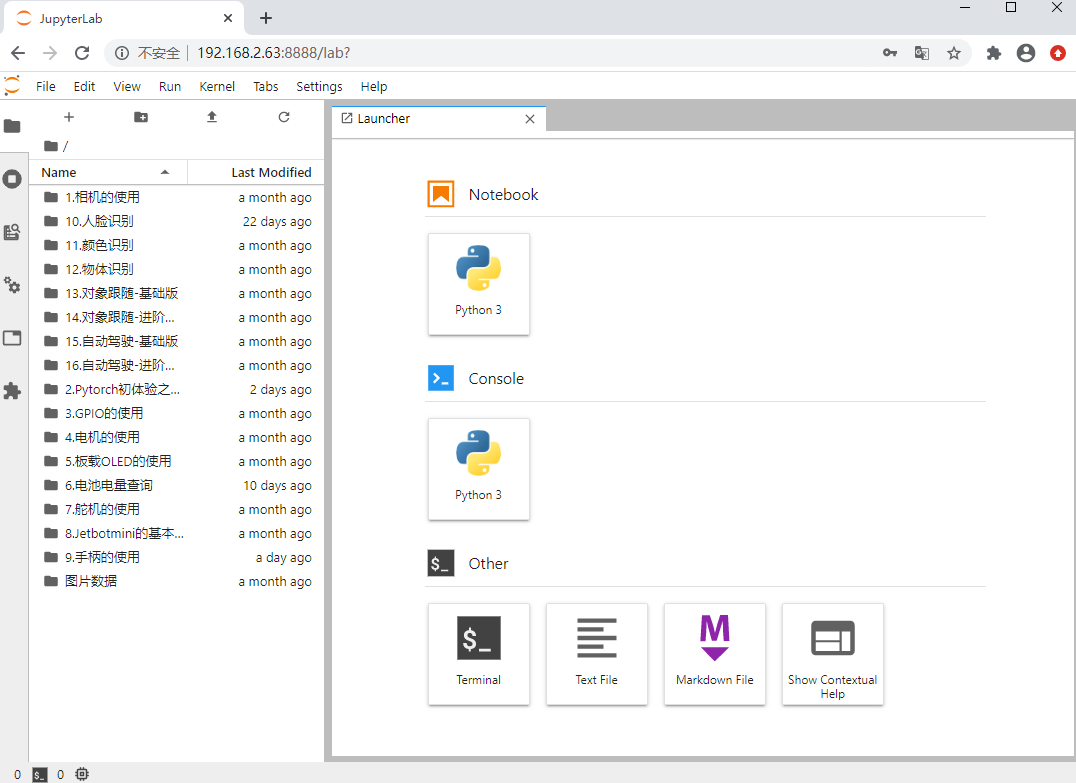
Task: Launch a new Terminal
Action: (479, 654)
